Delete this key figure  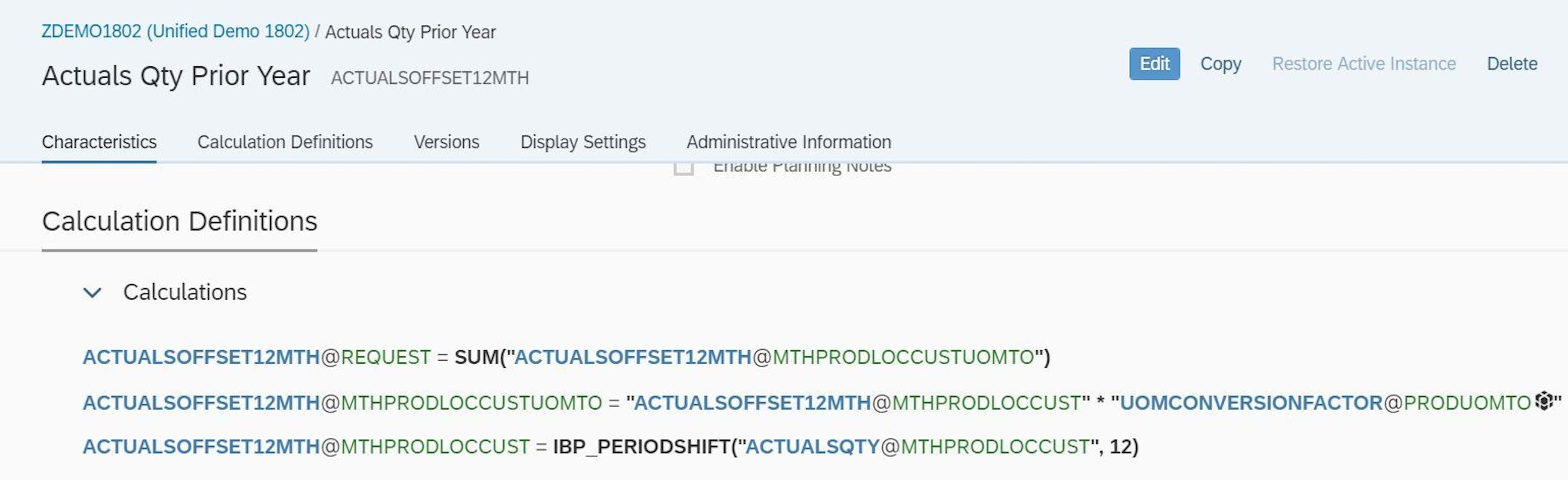click(1511, 64)
